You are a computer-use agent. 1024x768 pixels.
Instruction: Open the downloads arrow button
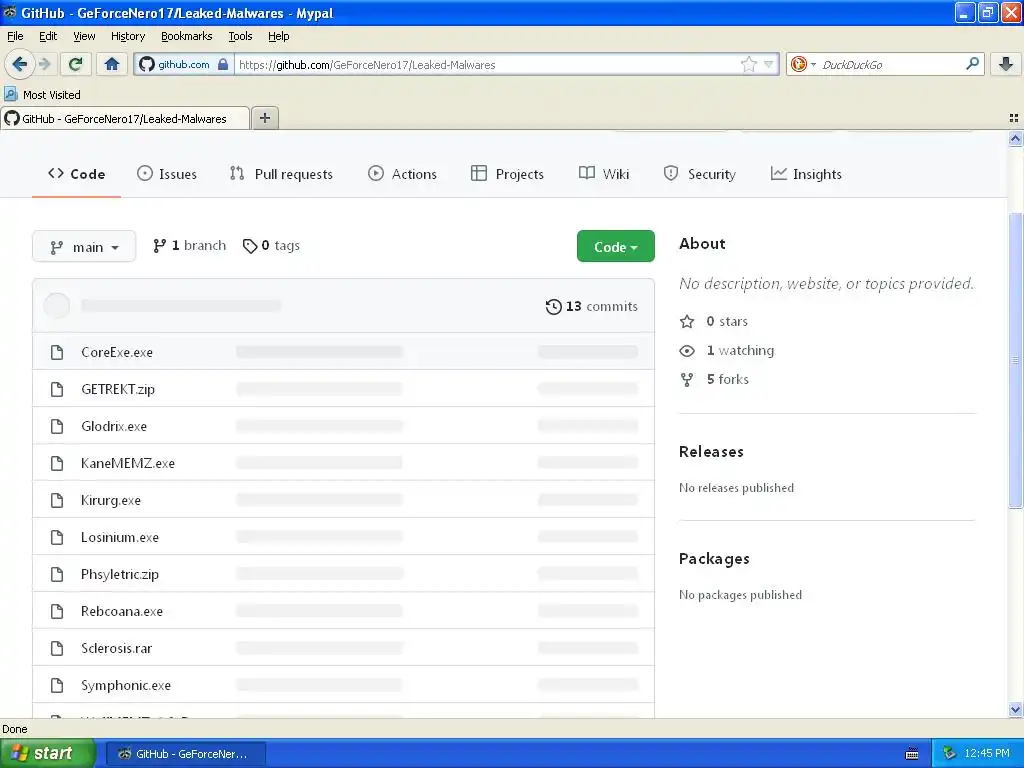(1006, 64)
